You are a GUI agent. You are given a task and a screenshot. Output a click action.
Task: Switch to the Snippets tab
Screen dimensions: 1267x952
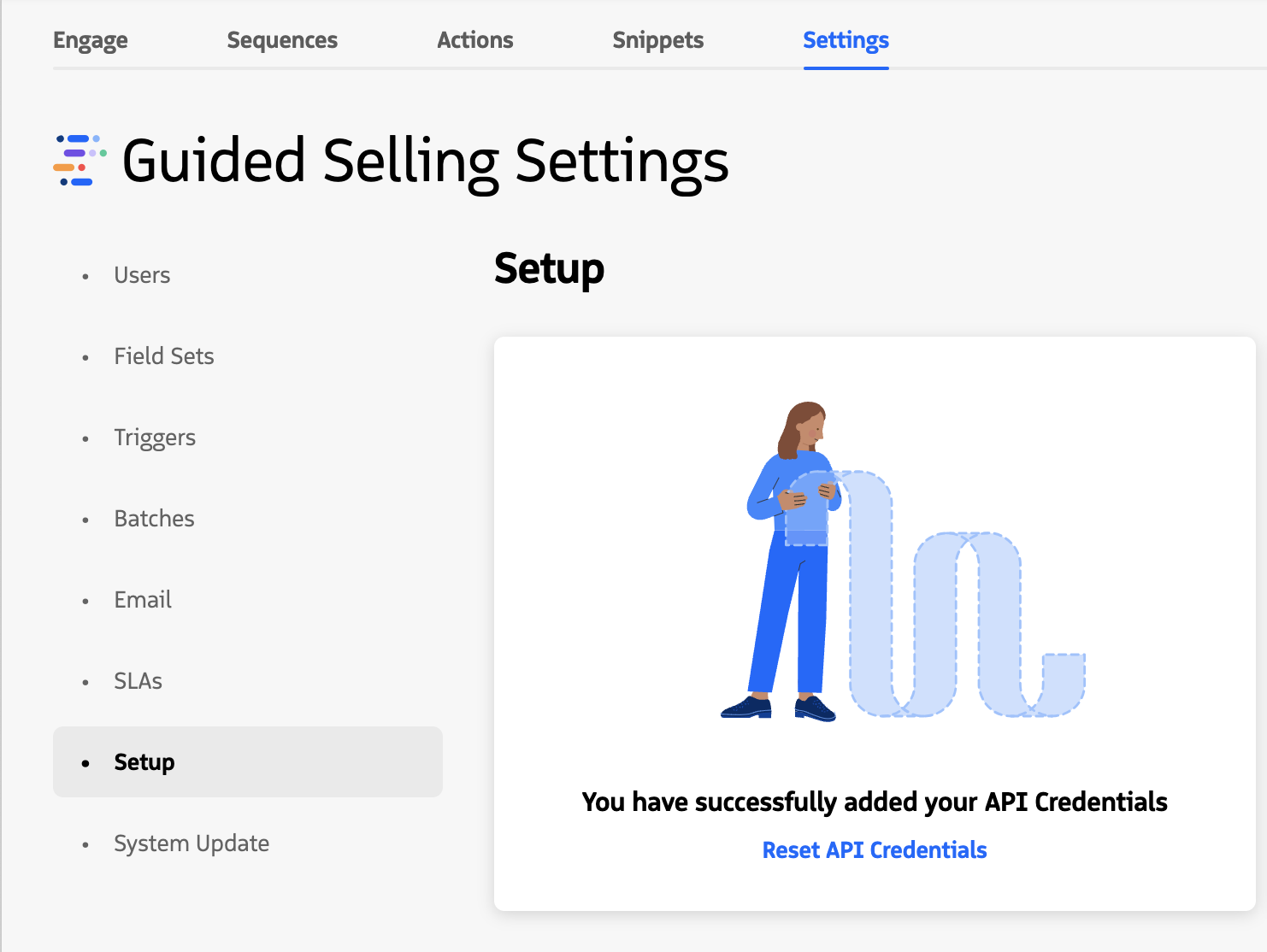tap(657, 40)
